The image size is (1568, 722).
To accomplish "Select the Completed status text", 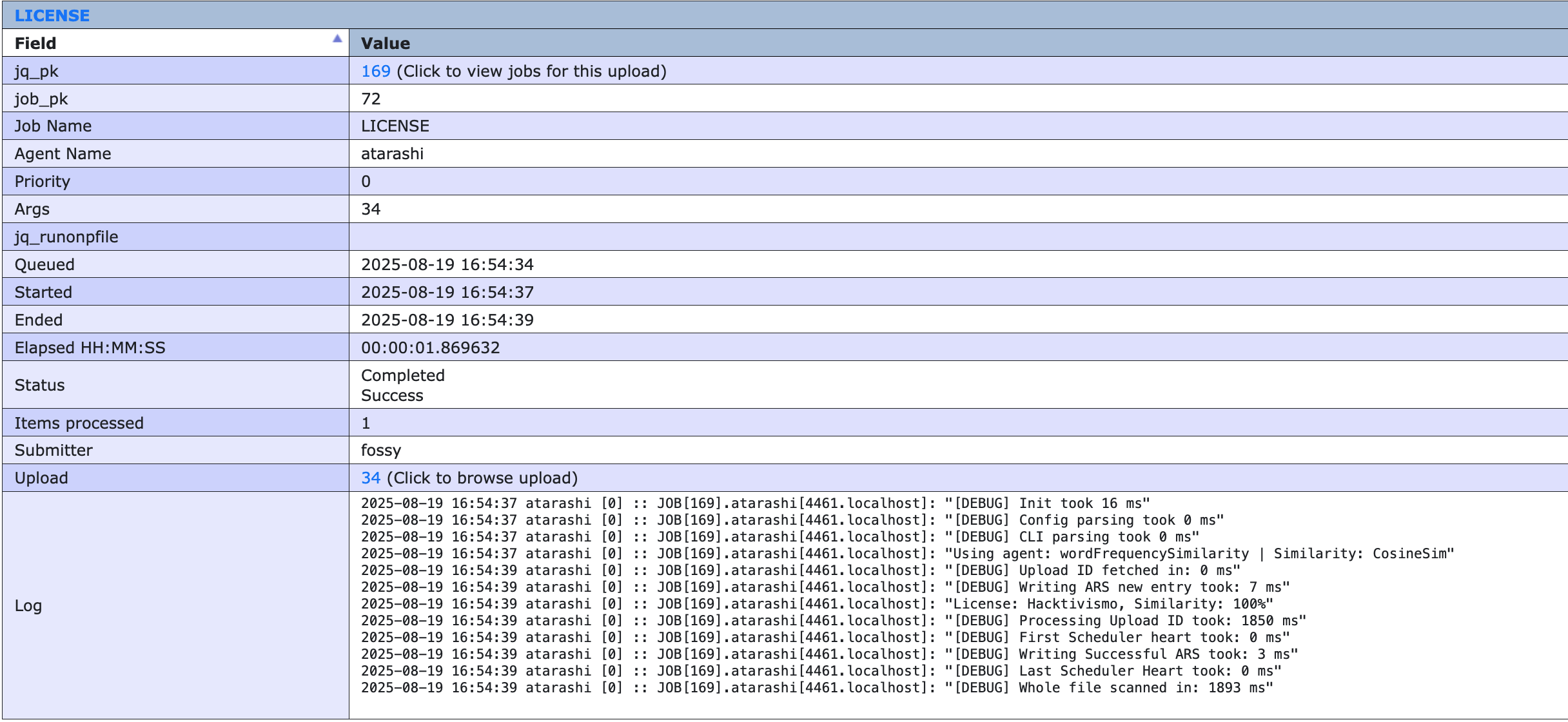I will pos(403,375).
